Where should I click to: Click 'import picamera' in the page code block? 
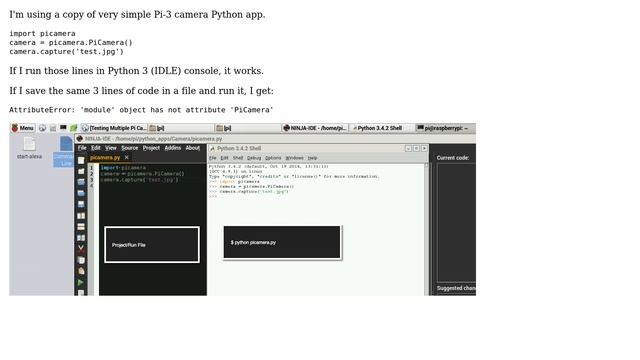pos(42,33)
